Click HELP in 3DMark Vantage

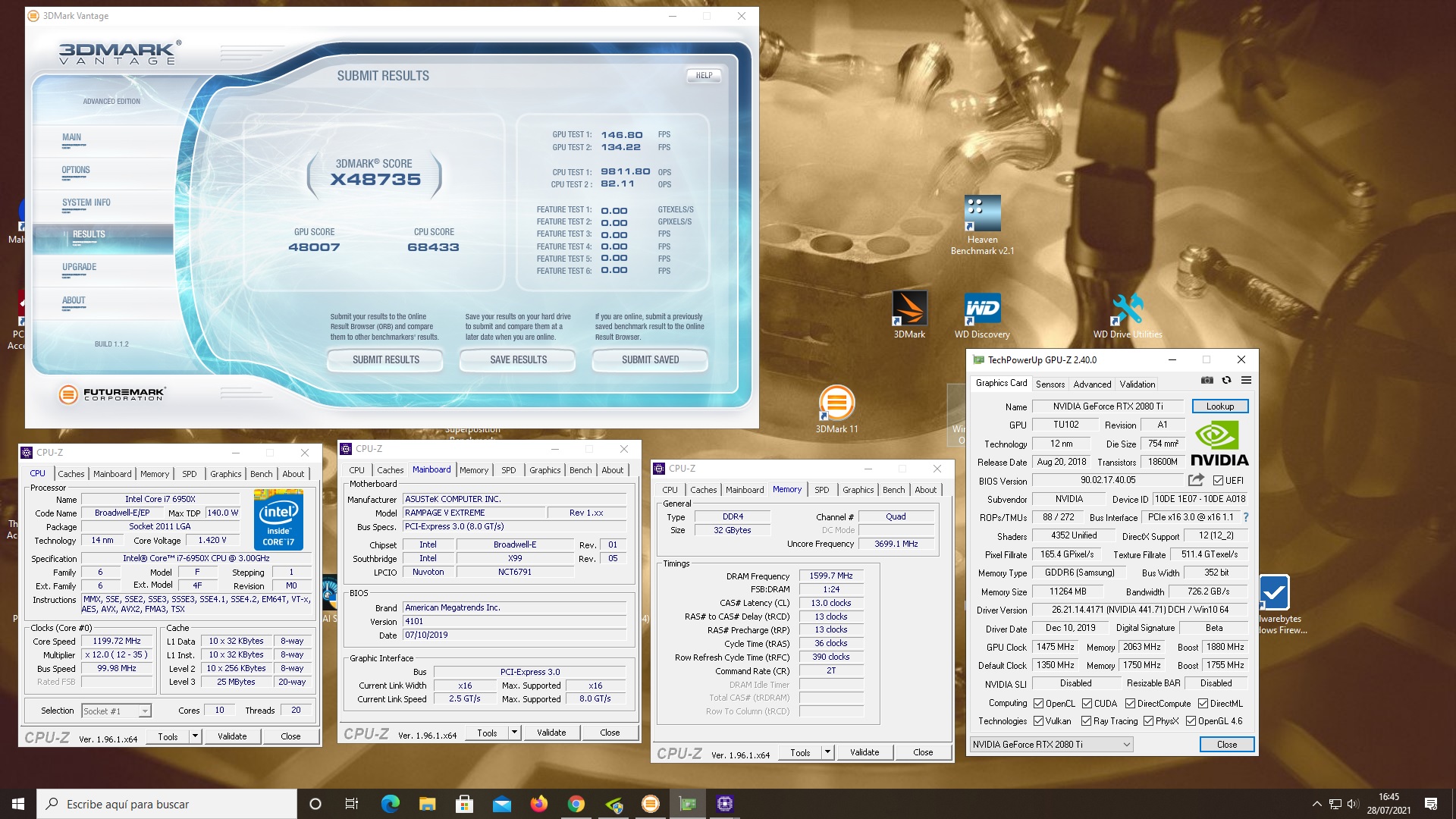pyautogui.click(x=704, y=75)
